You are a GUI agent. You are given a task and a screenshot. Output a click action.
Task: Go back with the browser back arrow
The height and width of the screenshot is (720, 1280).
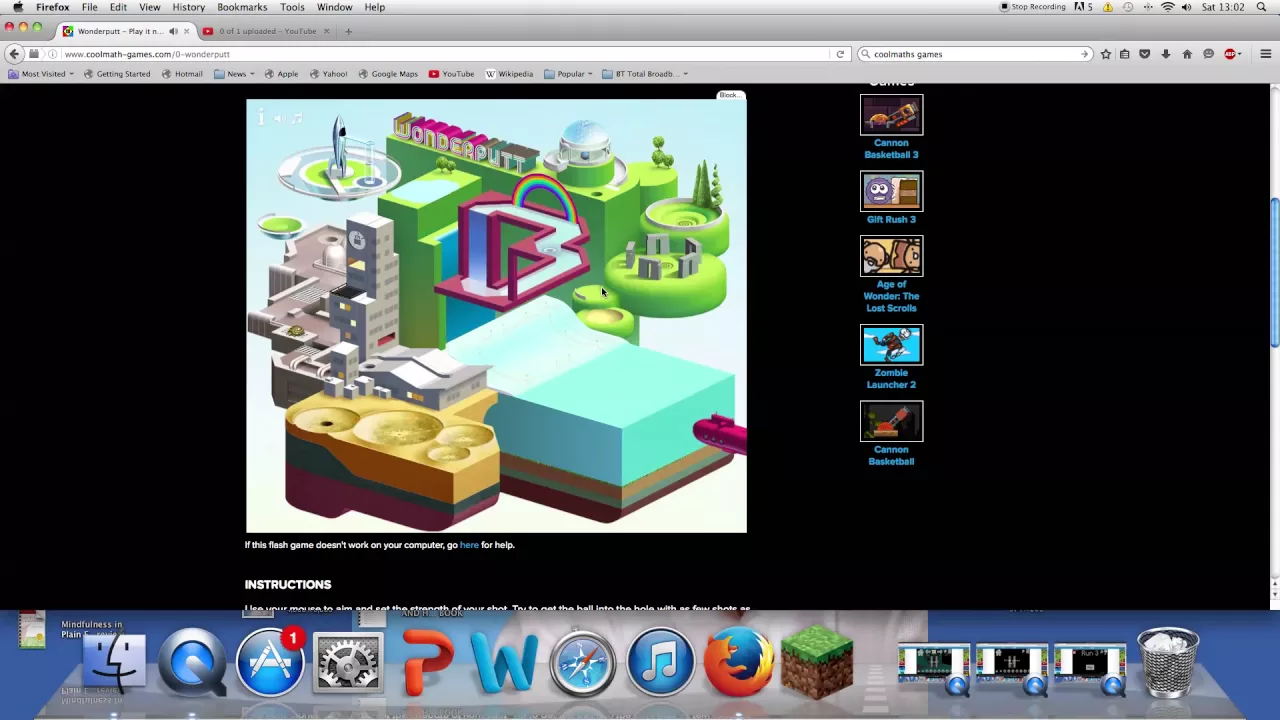coord(14,54)
